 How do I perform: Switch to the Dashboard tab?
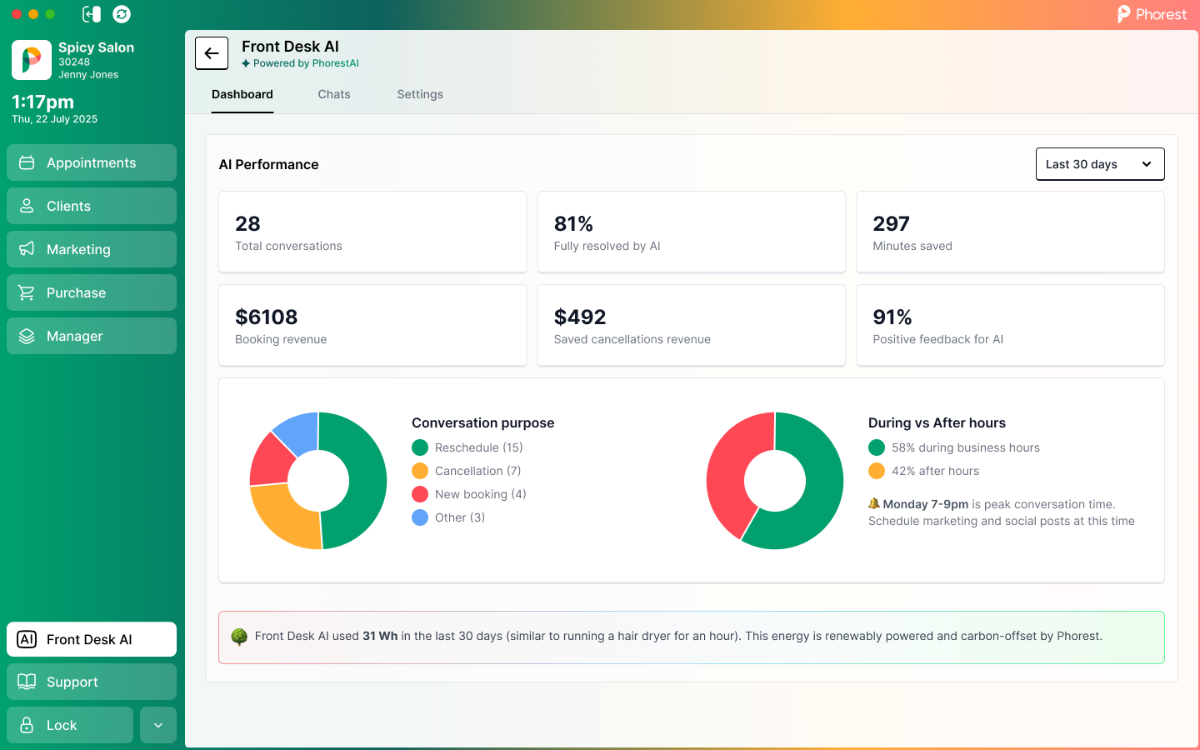coord(242,94)
